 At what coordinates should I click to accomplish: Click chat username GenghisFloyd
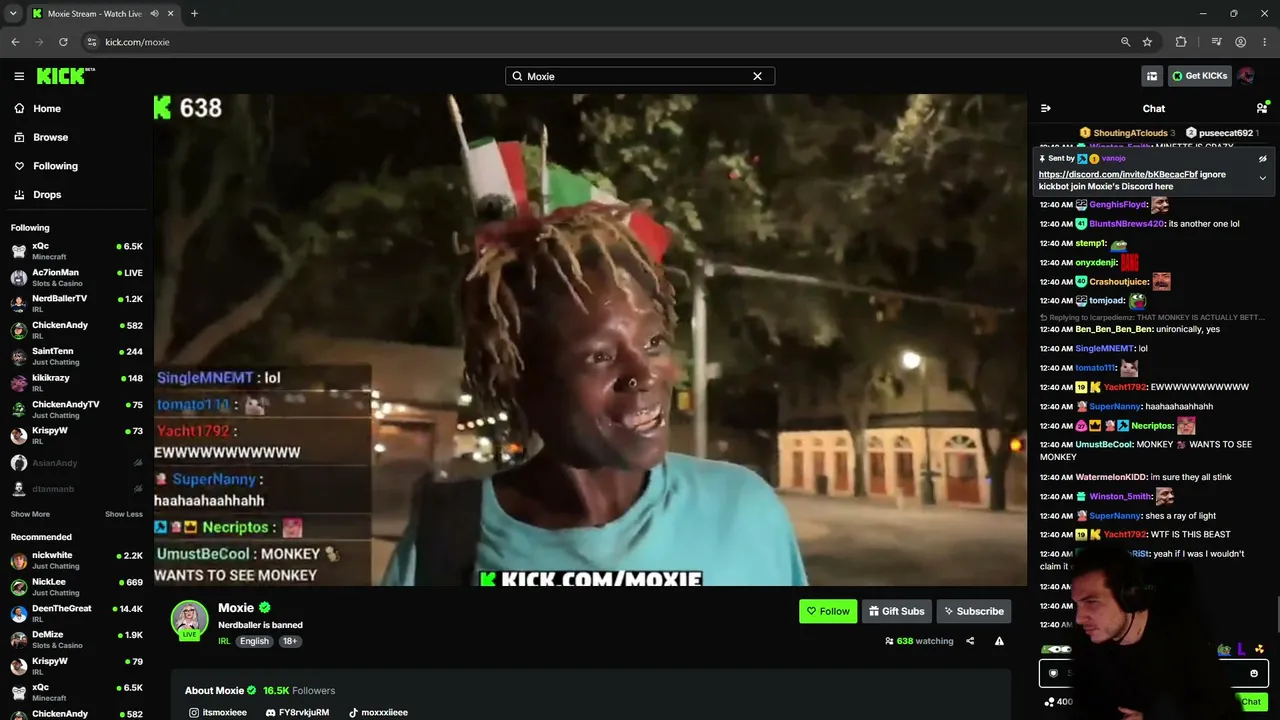pyautogui.click(x=1118, y=205)
